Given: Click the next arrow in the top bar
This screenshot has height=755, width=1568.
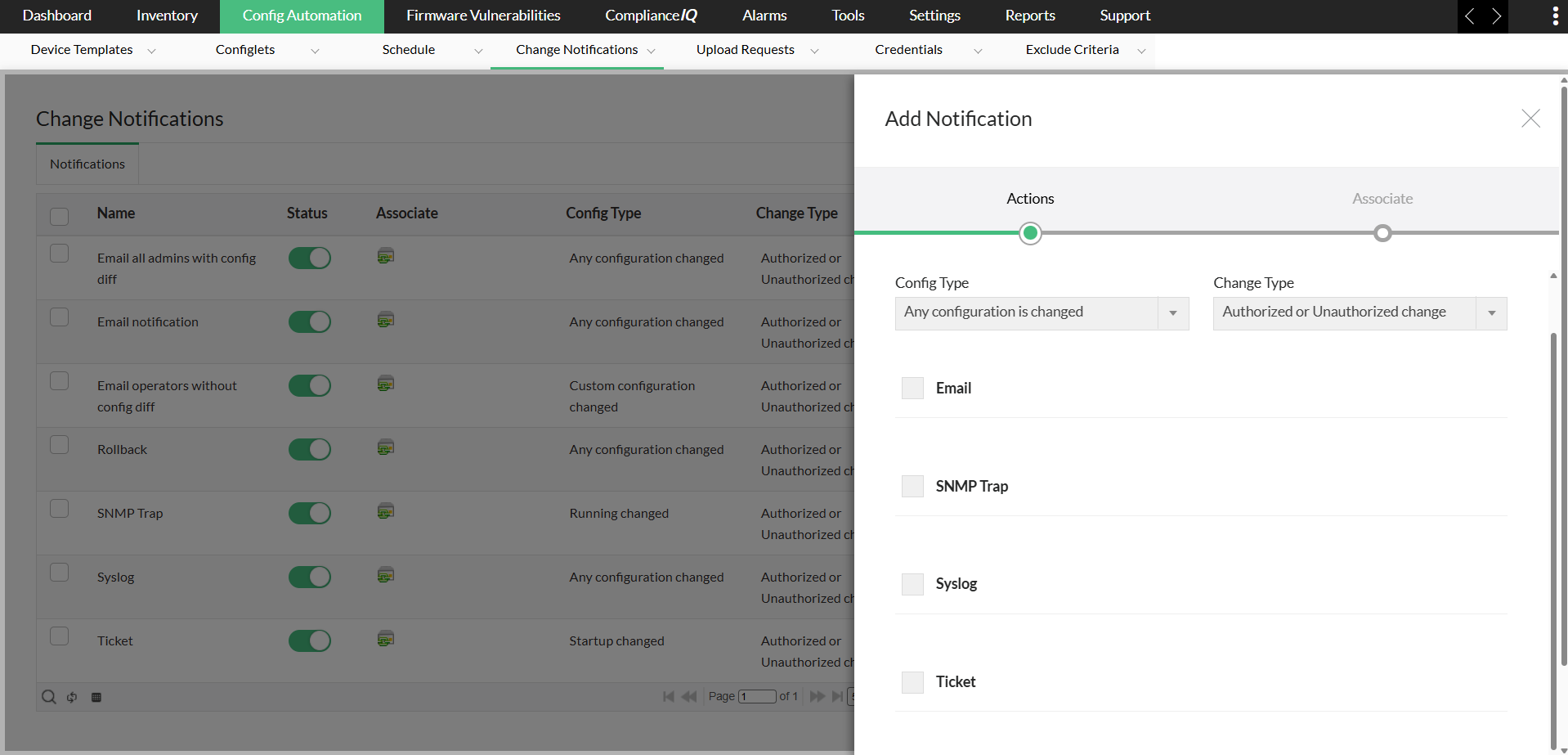Looking at the screenshot, I should point(1496,16).
